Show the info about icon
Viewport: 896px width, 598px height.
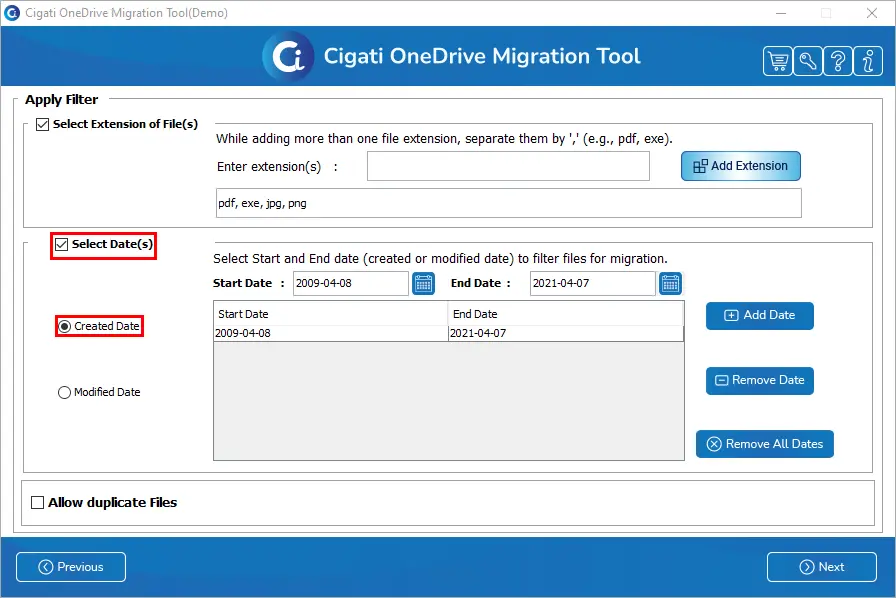[x=868, y=61]
